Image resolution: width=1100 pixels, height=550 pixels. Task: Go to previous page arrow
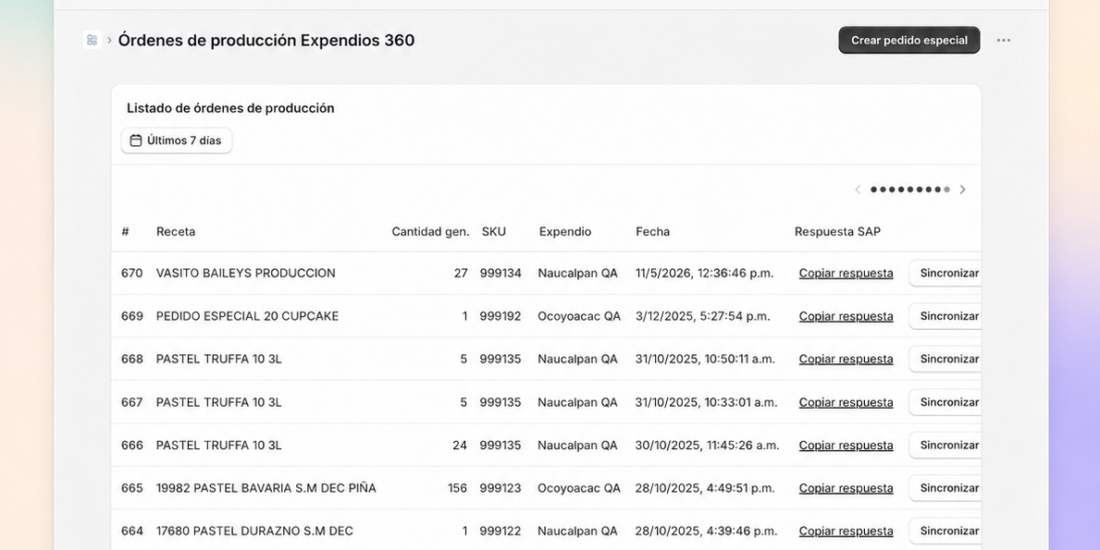[857, 189]
